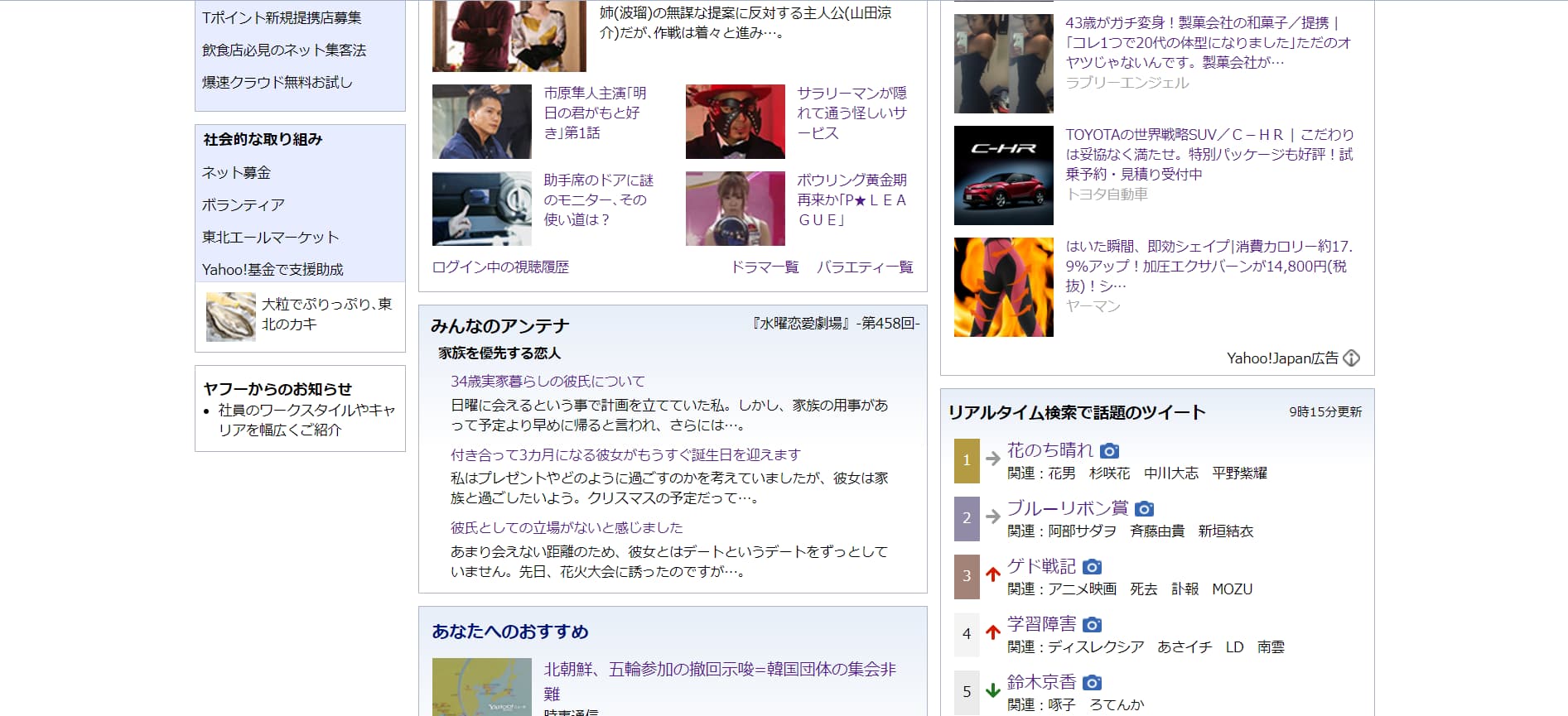Open みんなのアンテナ heading
This screenshot has height=716, width=1568.
pyautogui.click(x=500, y=326)
